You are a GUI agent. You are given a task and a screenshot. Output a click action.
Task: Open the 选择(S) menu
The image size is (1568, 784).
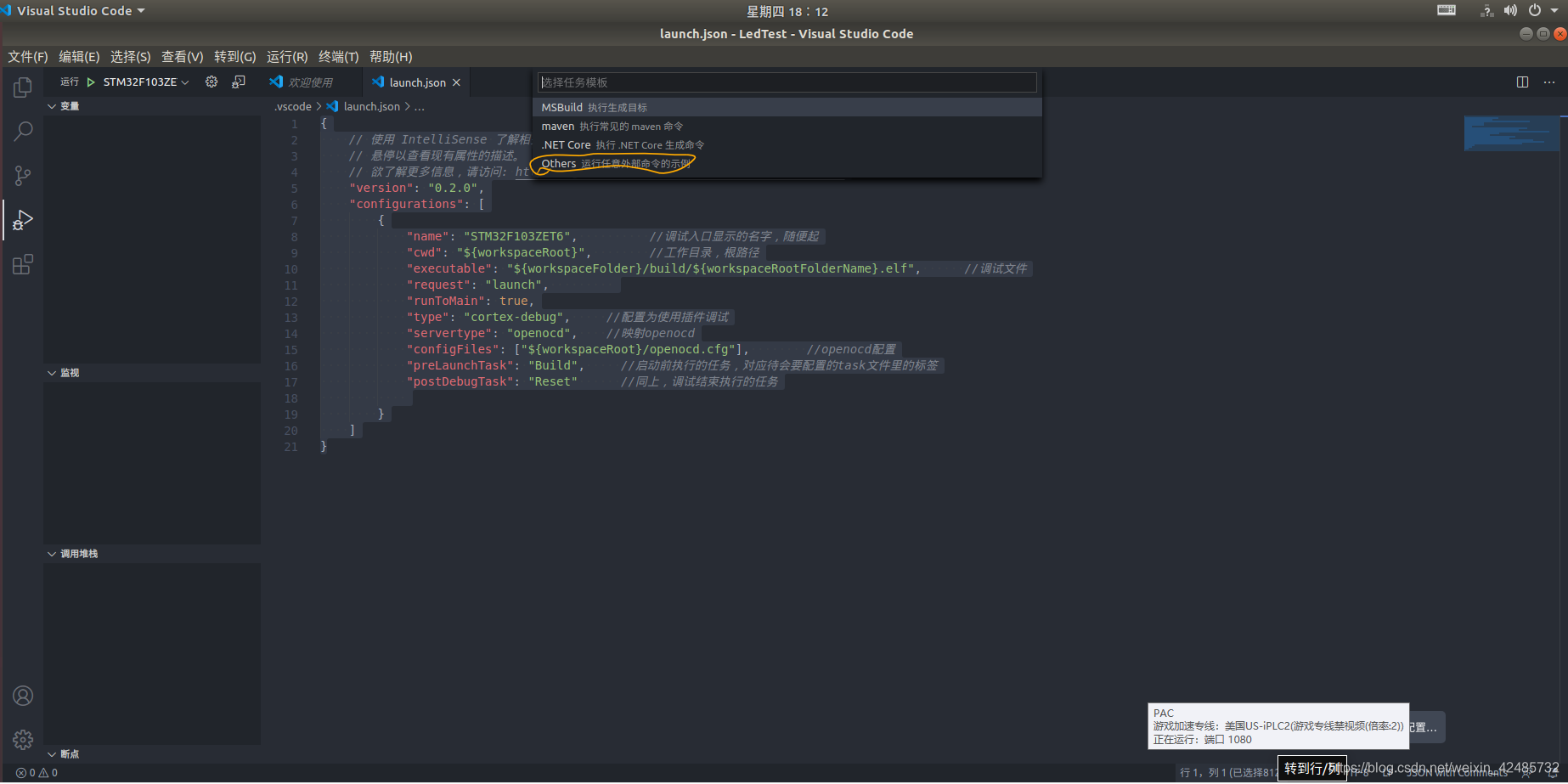131,57
